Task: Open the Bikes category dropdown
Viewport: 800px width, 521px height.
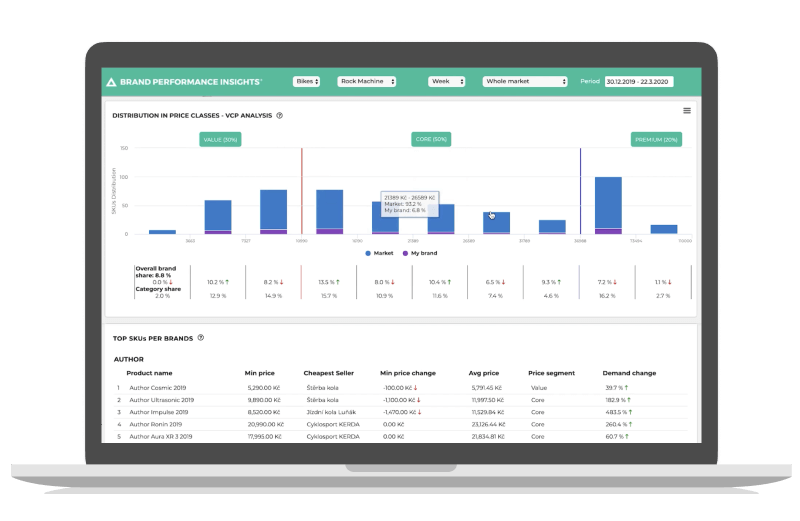Action: [x=306, y=81]
